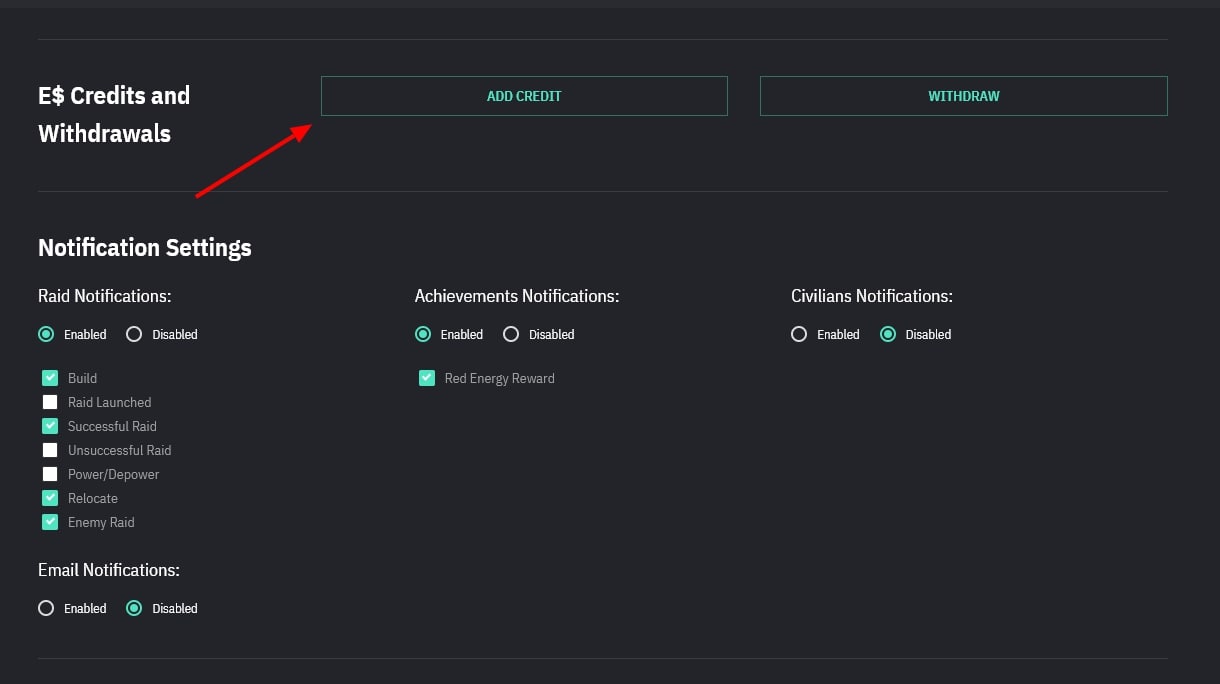Choose Enabled under Achievements Notifications
The image size is (1220, 684).
point(423,334)
